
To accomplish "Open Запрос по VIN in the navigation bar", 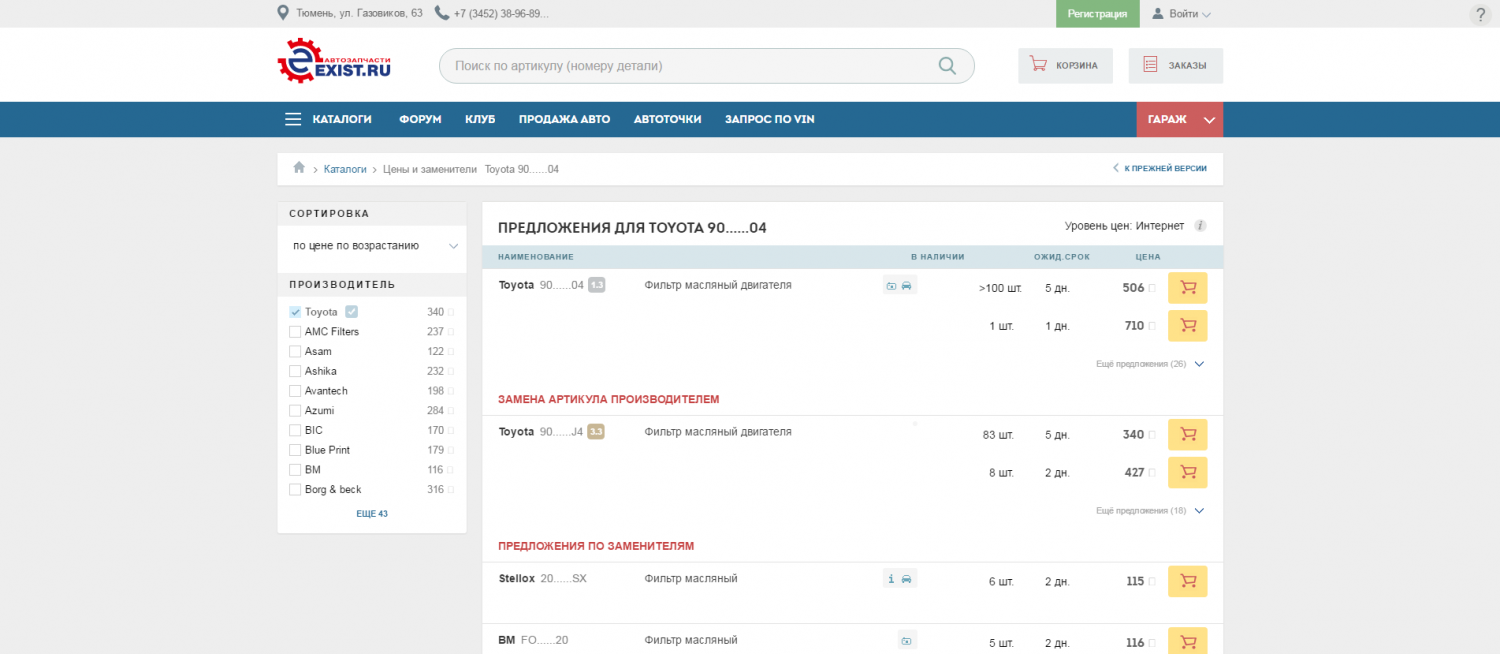I will pos(770,119).
